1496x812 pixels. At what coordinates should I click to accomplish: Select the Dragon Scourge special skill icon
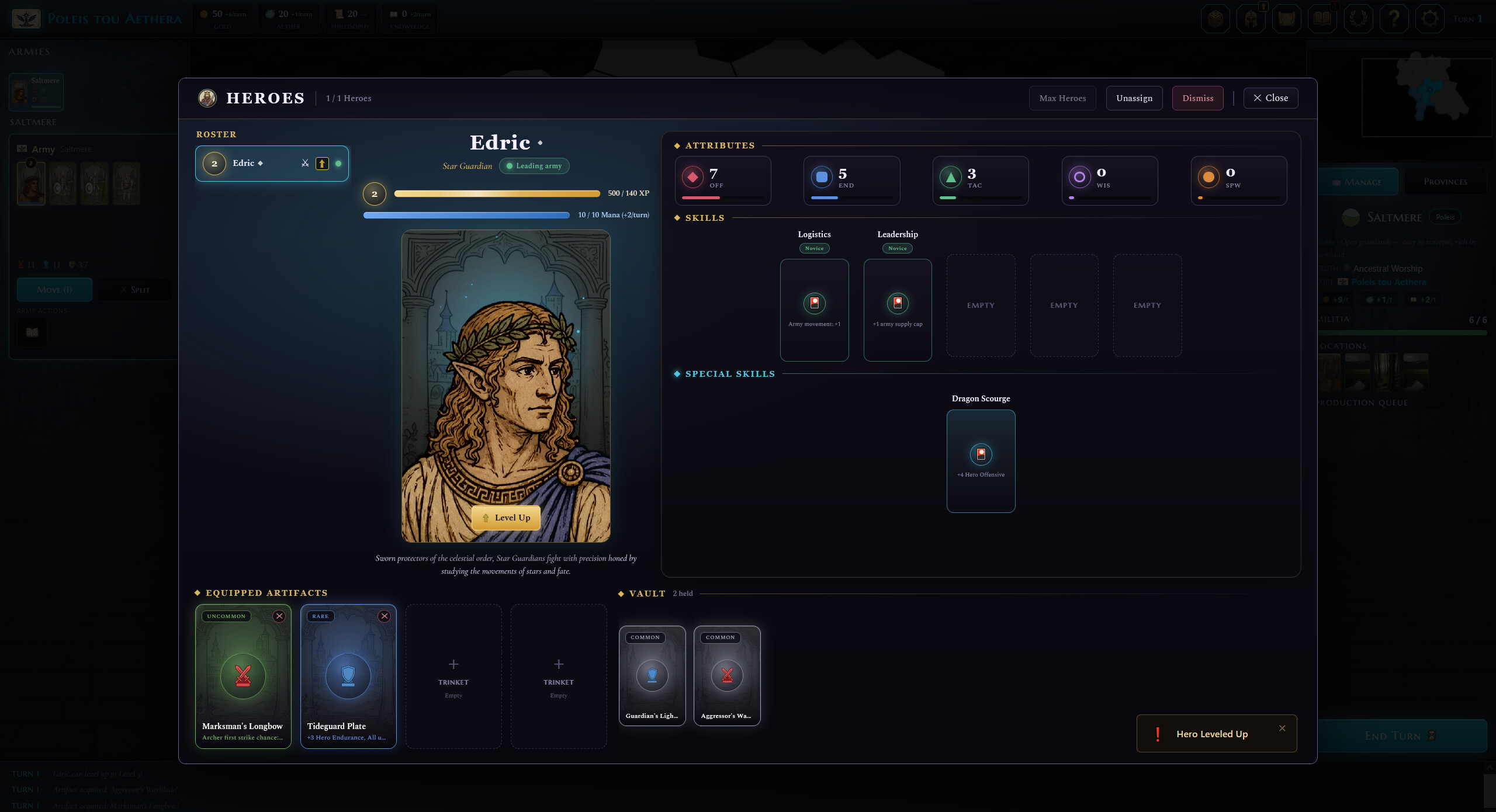[x=981, y=454]
